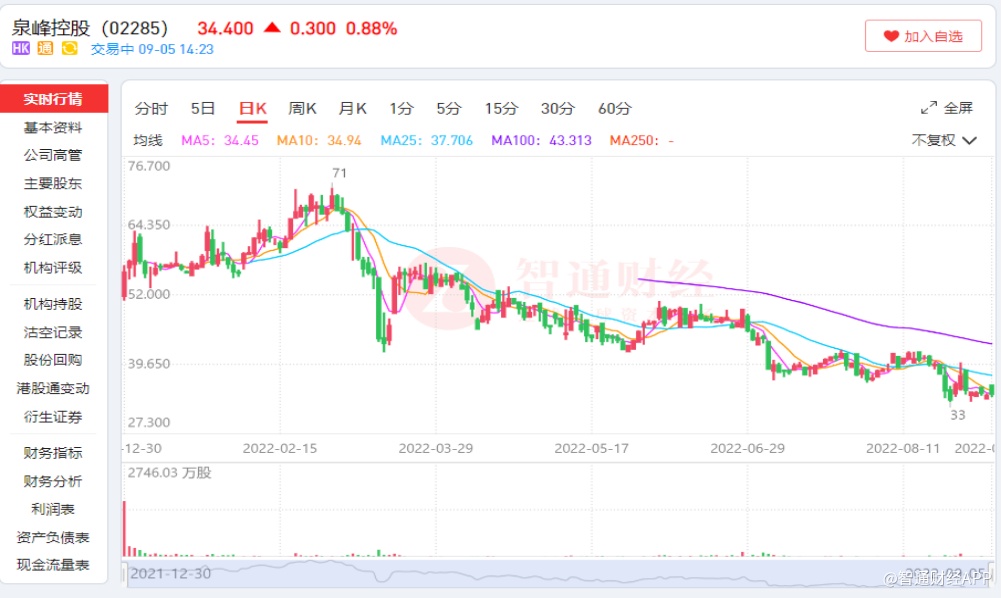The width and height of the screenshot is (1002, 598).
Task: Open 港股通变动 in sidebar
Action: pyautogui.click(x=53, y=388)
